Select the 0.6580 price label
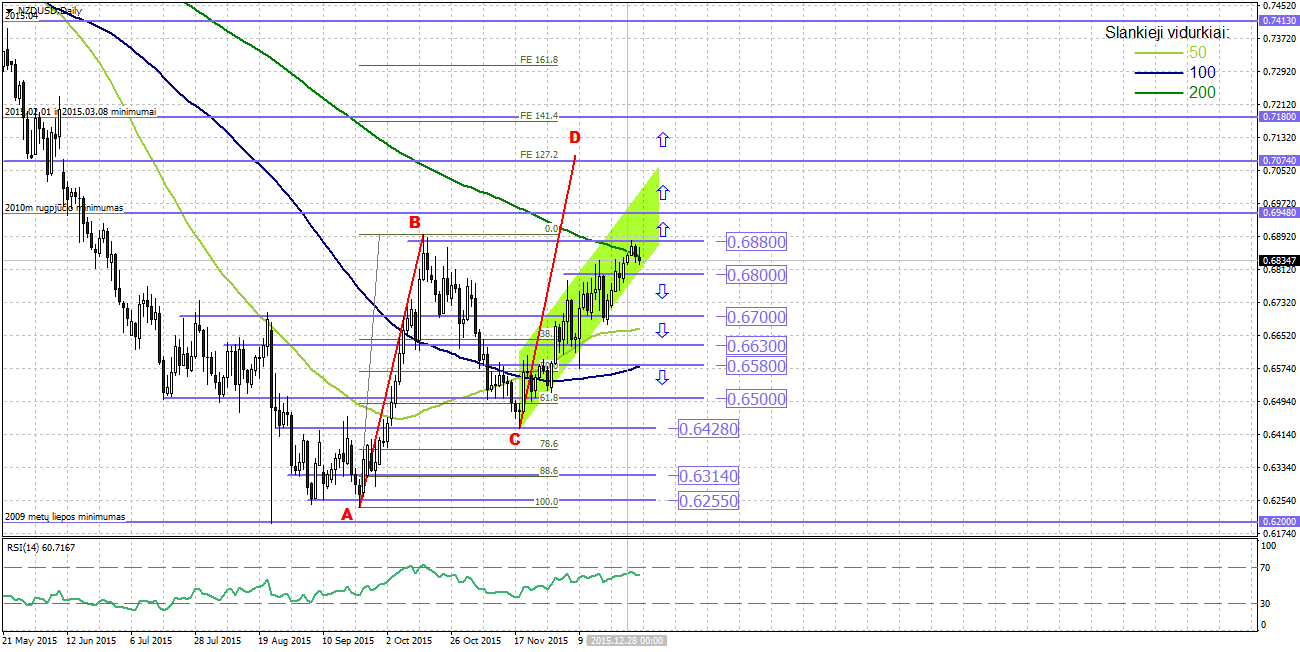Screen dimensions: 1300x652 click(x=756, y=366)
